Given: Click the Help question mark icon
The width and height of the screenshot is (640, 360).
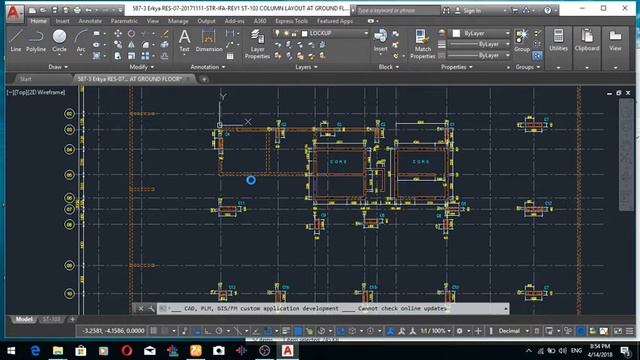Looking at the screenshot, I should pyautogui.click(x=547, y=10).
